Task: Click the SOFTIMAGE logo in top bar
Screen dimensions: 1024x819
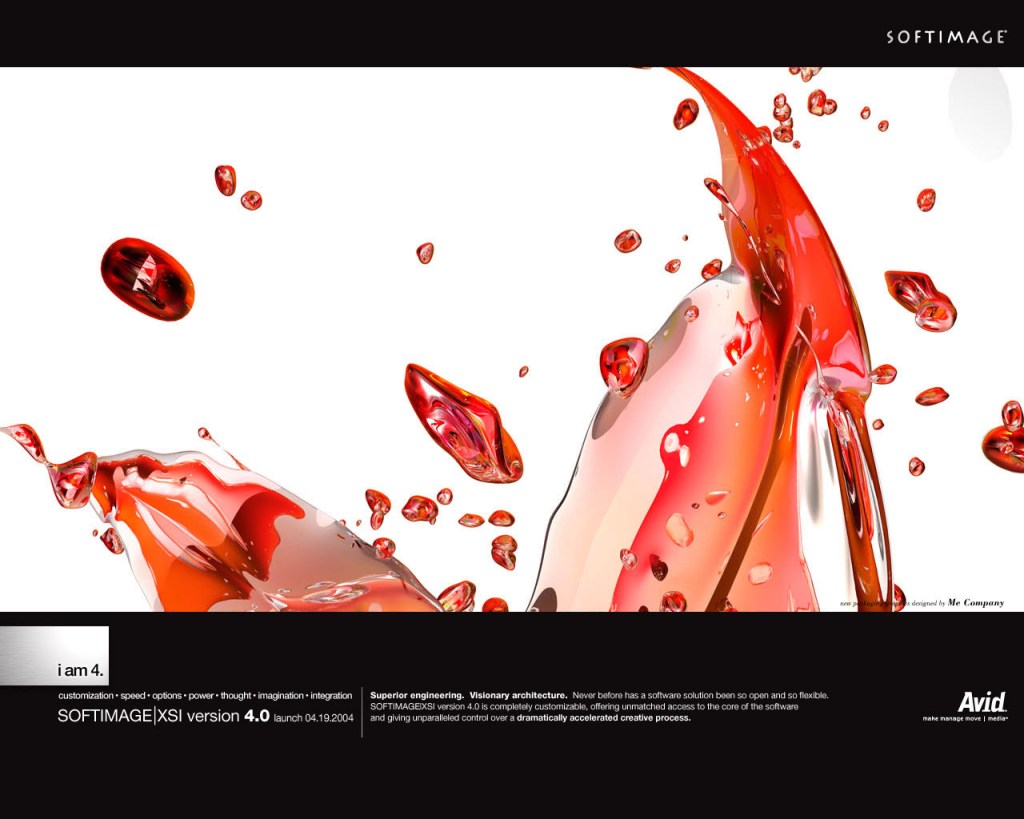Action: tap(945, 37)
